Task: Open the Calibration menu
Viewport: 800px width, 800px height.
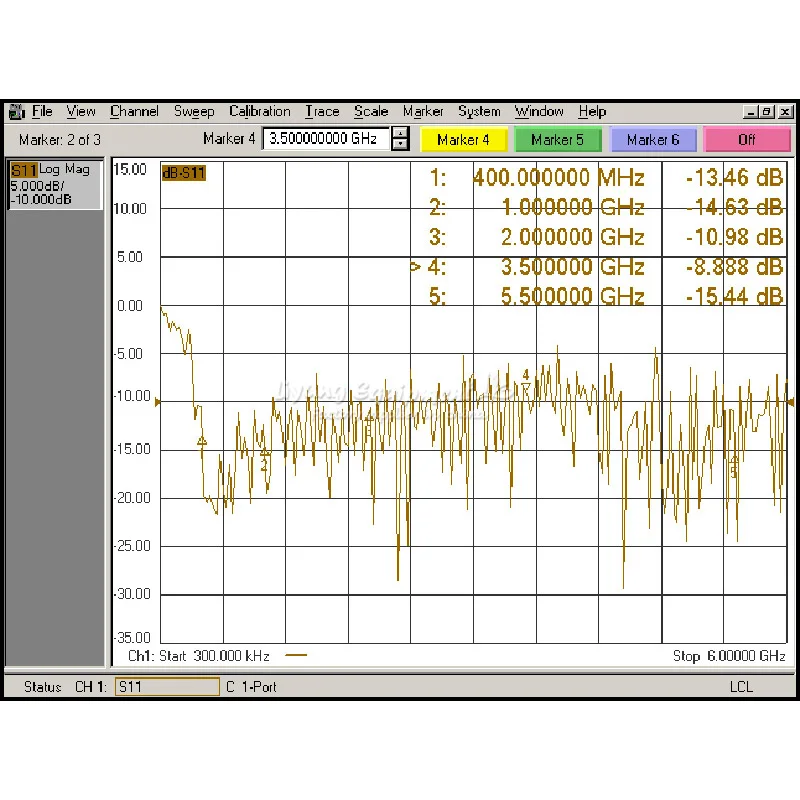Action: coord(260,112)
